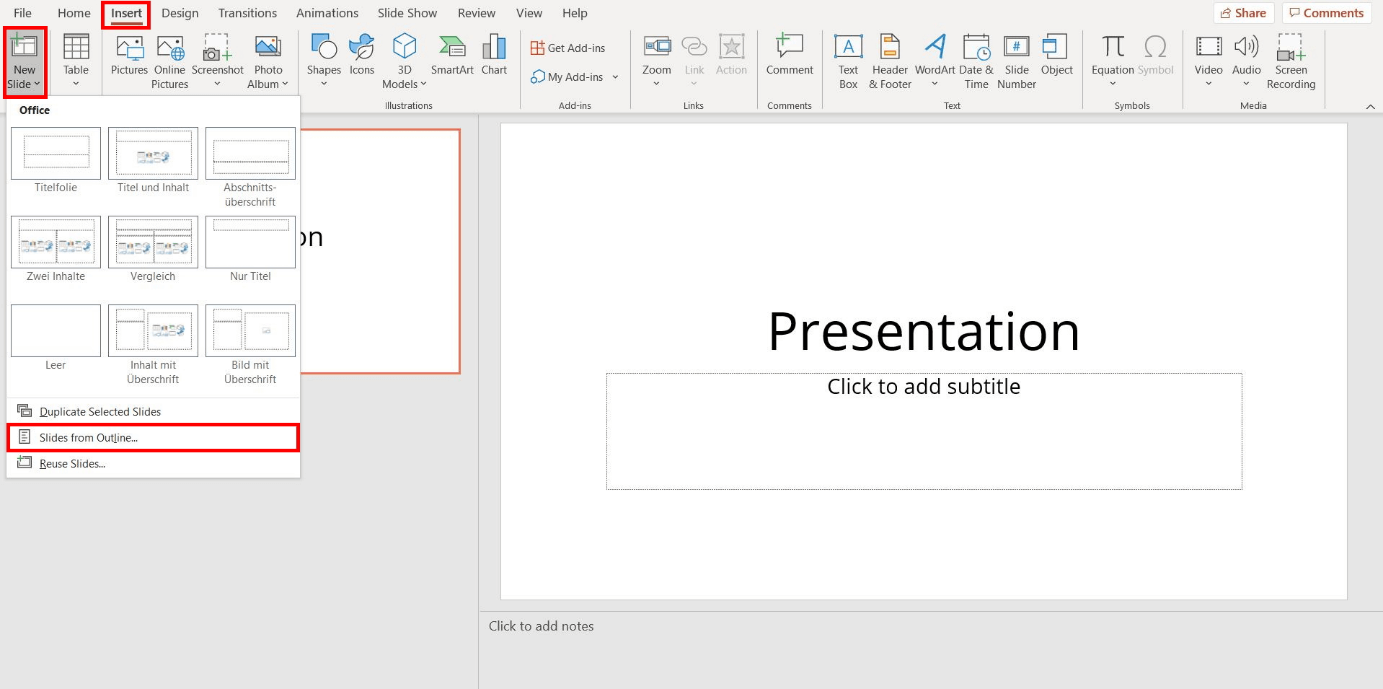Choose Duplicate Selected Slides
Image resolution: width=1383 pixels, height=689 pixels.
pos(153,411)
